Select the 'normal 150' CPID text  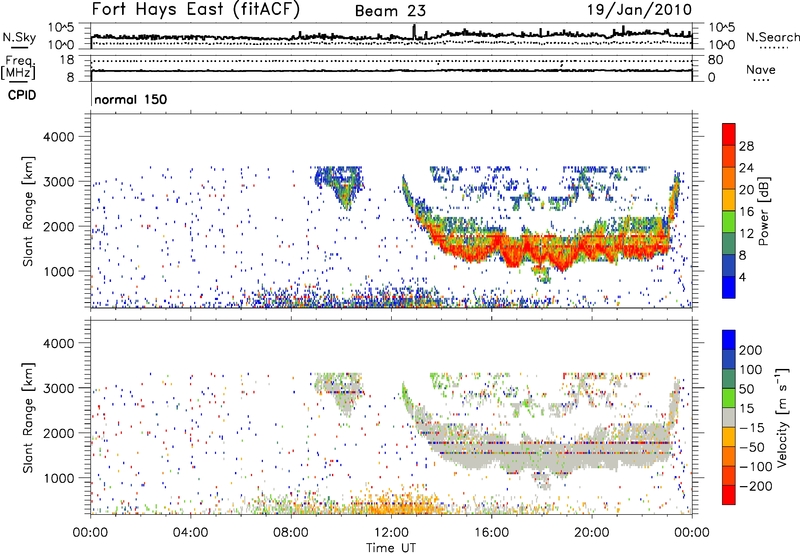[x=131, y=99]
